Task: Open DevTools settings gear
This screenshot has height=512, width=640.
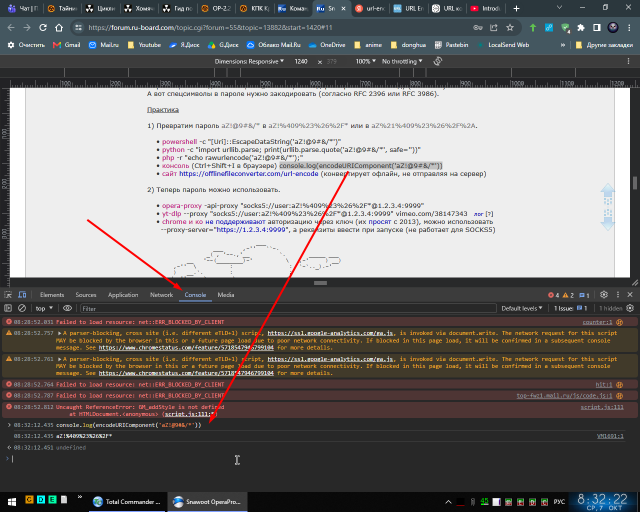Action: click(604, 294)
